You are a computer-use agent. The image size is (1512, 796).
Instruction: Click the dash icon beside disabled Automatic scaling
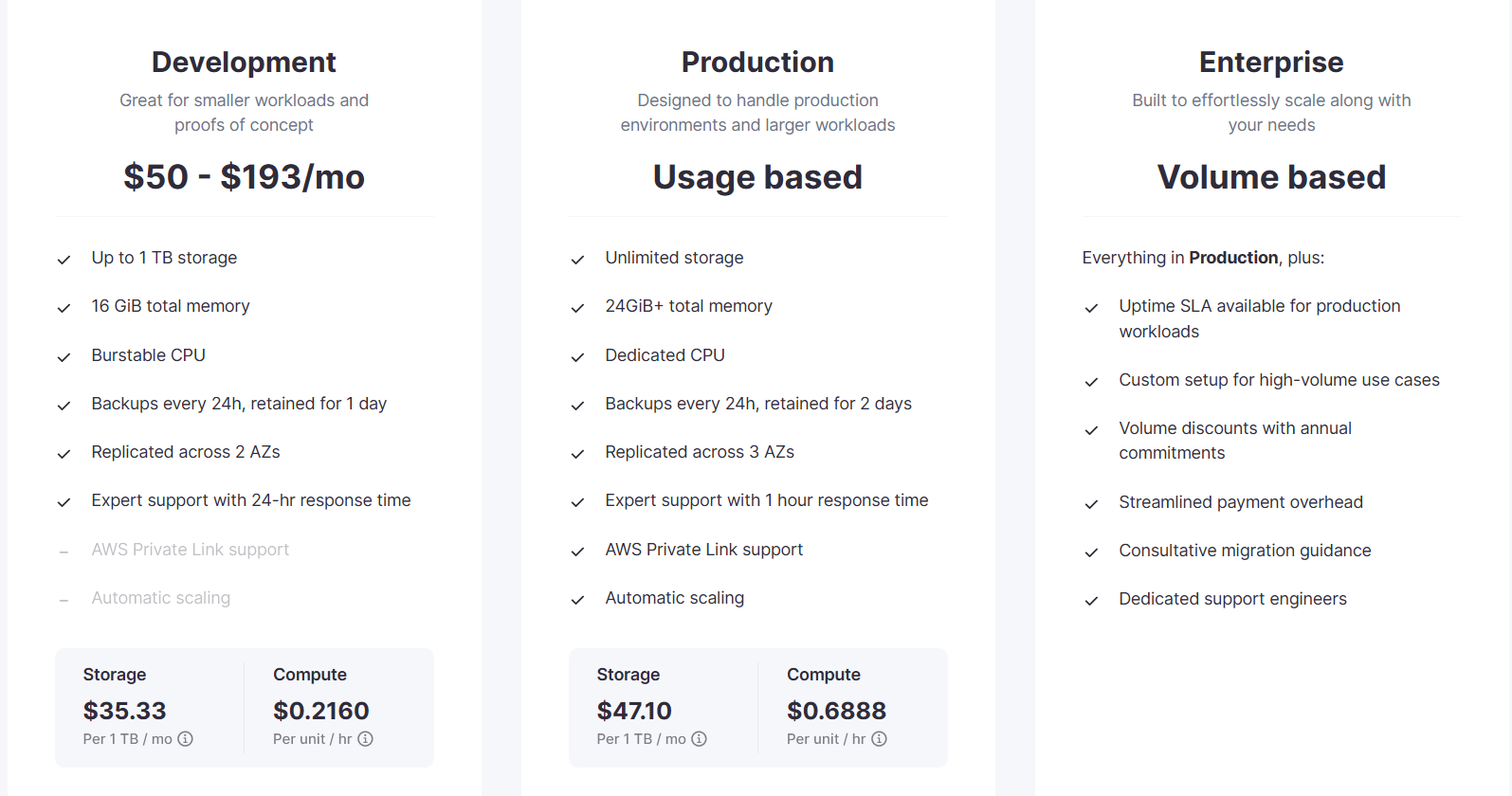coord(64,600)
